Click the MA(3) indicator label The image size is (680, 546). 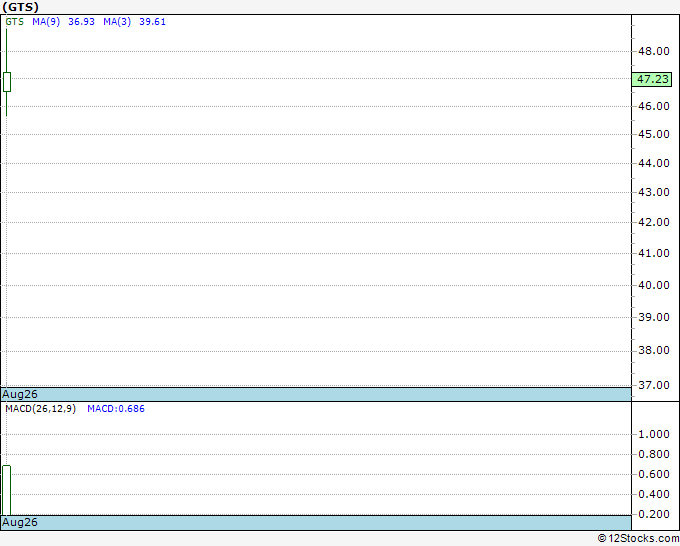pyautogui.click(x=117, y=22)
